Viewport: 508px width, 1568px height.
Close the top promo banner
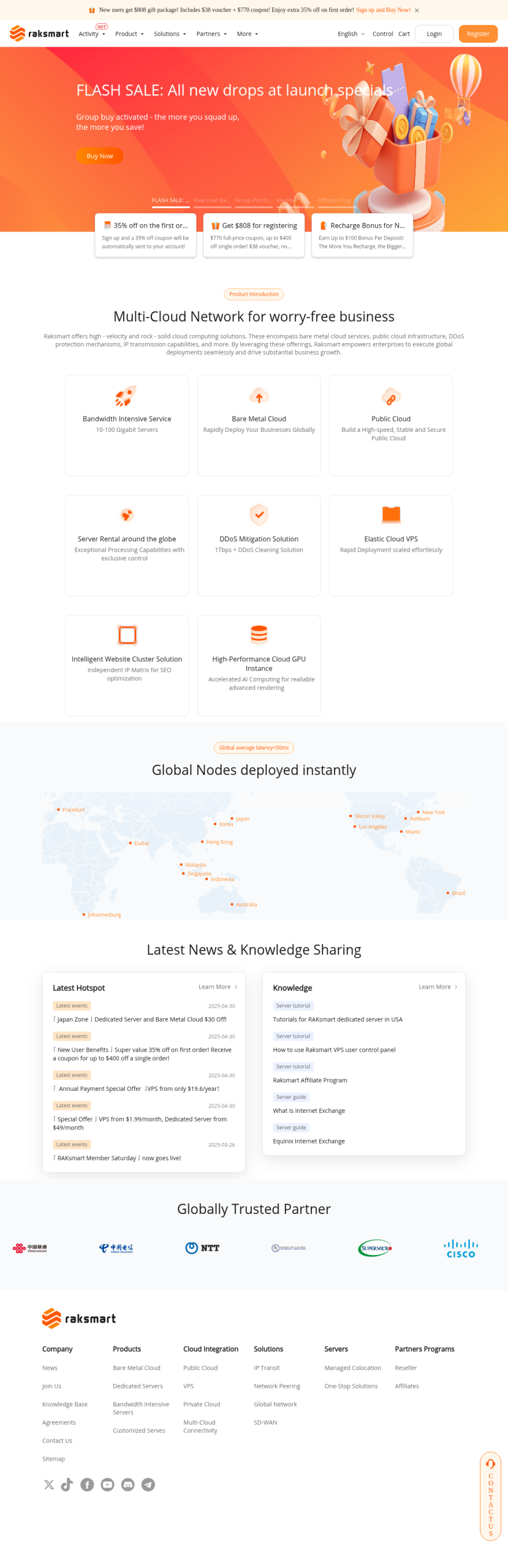[417, 10]
